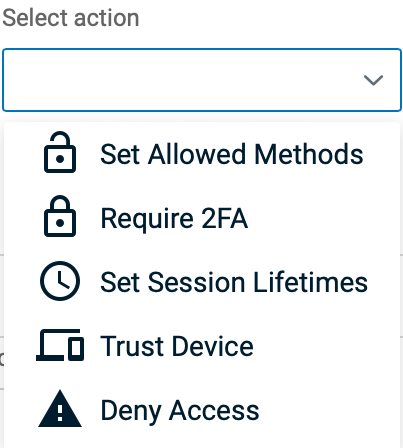Image resolution: width=403 pixels, height=448 pixels.
Task: Pick the Set Session Lifetimes option
Action: 202,282
